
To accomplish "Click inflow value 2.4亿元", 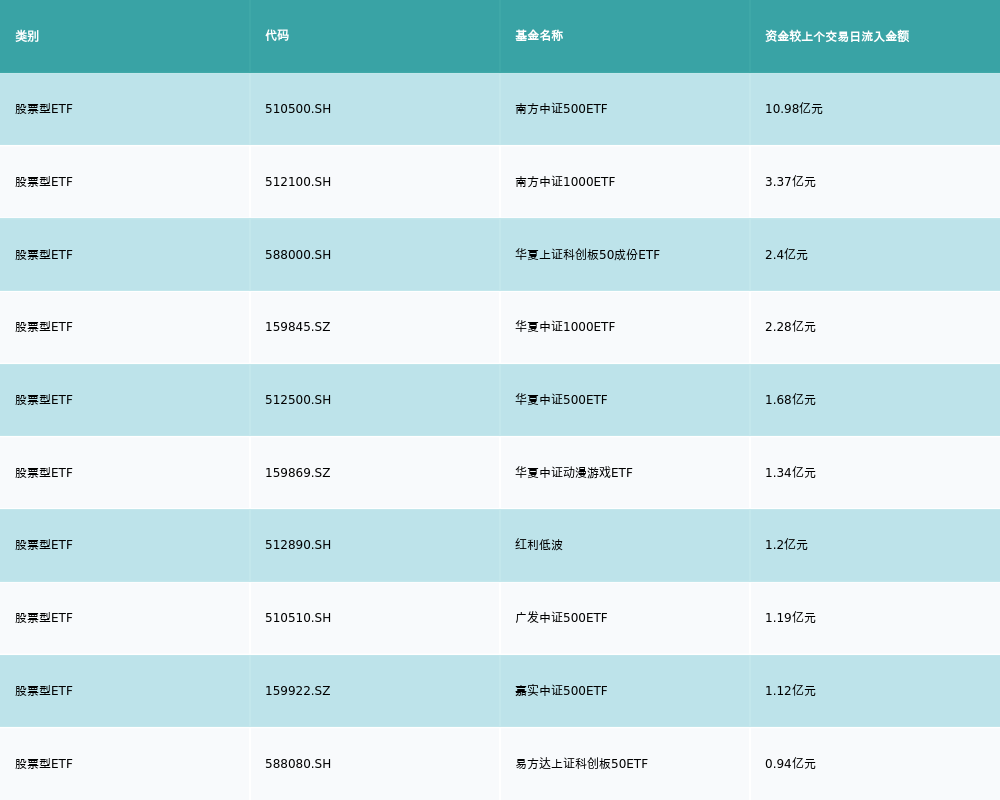I will pyautogui.click(x=786, y=255).
